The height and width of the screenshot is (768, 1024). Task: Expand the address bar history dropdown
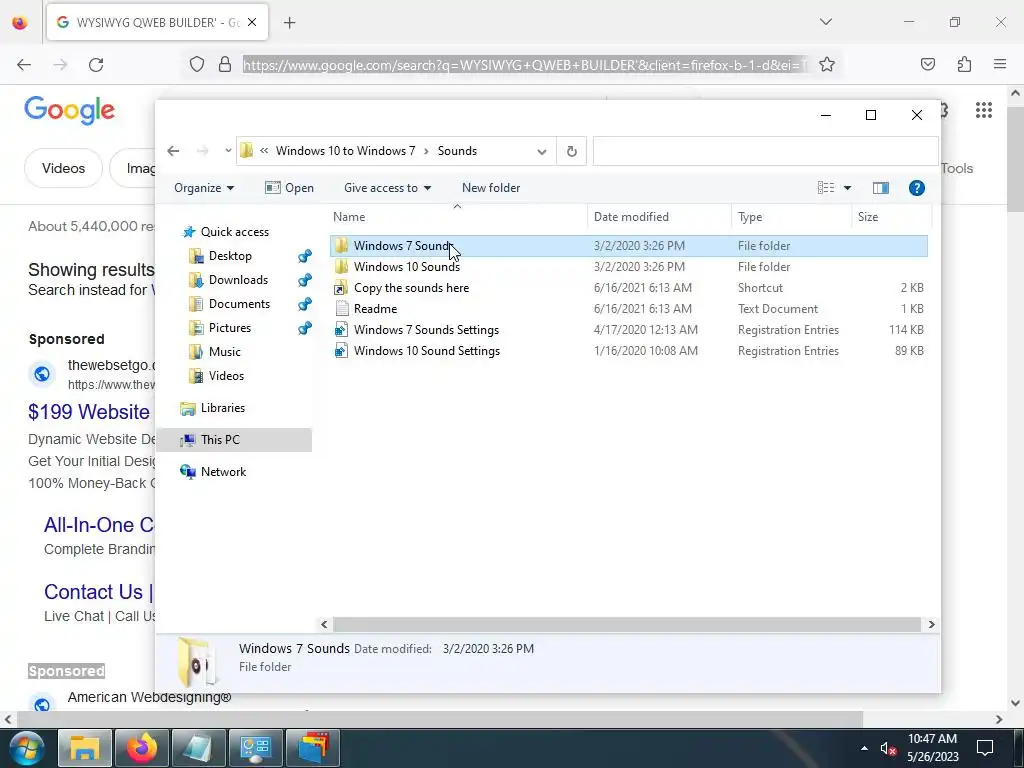[x=541, y=152]
